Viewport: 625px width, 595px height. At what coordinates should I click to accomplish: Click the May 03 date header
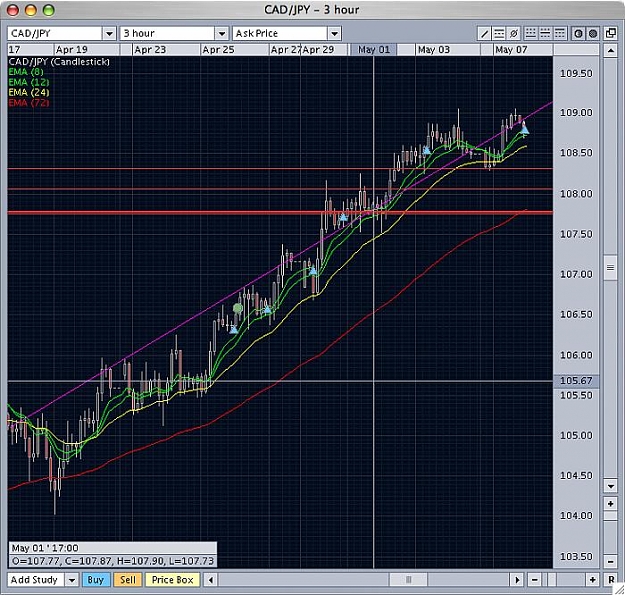point(434,50)
